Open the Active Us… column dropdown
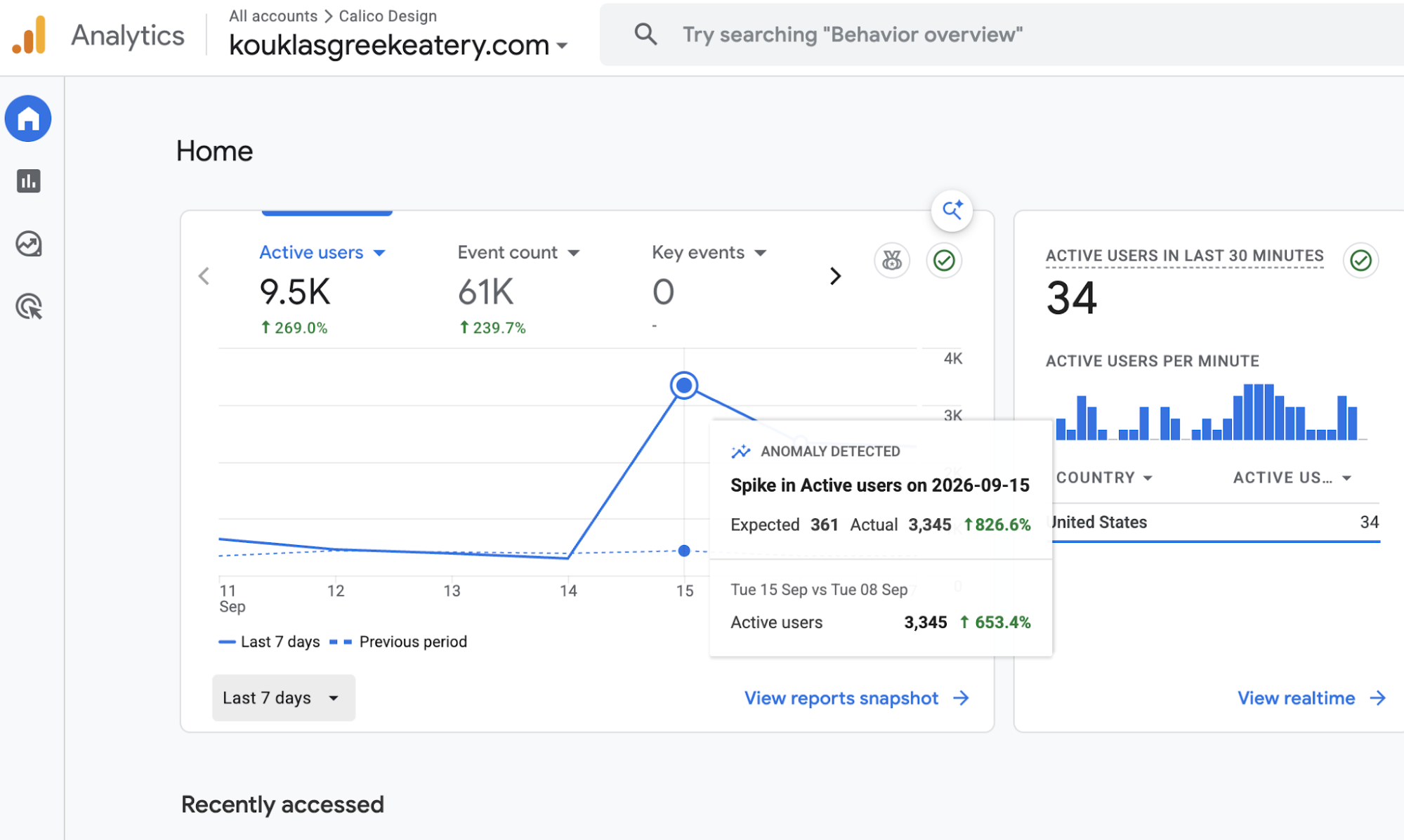This screenshot has width=1404, height=840. (1292, 478)
